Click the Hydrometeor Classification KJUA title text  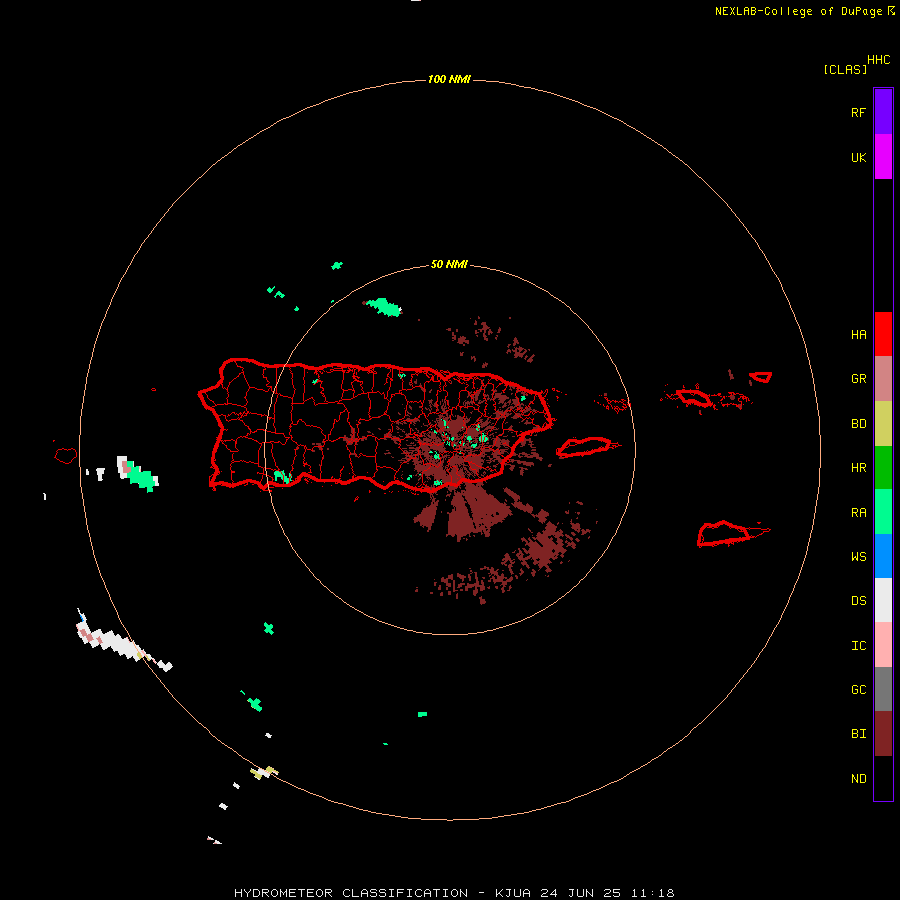tap(454, 893)
